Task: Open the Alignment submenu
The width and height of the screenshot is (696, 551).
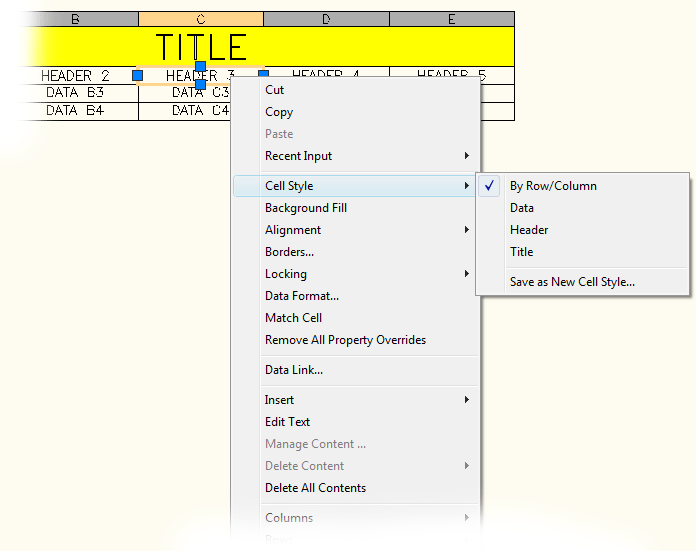Action: point(293,230)
